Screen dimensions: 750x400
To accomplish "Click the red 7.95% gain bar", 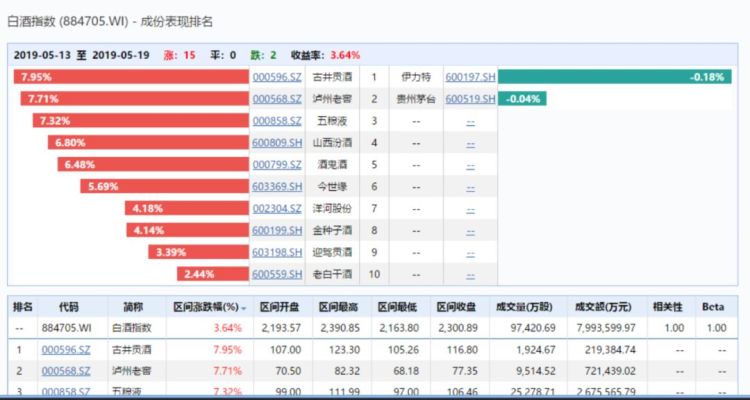I will click(131, 77).
